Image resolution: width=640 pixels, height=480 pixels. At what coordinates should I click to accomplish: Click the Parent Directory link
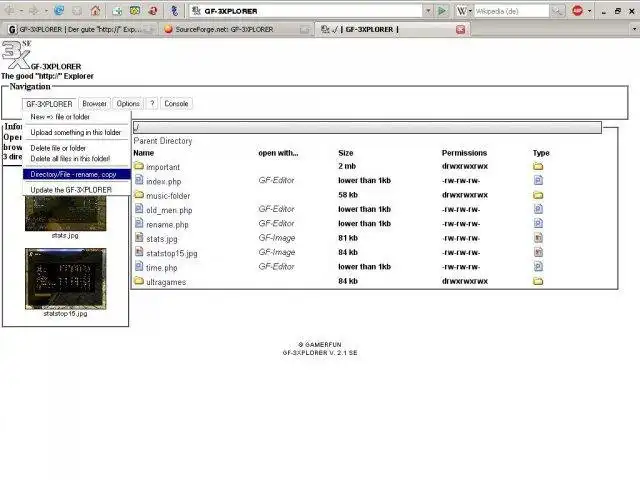click(162, 141)
